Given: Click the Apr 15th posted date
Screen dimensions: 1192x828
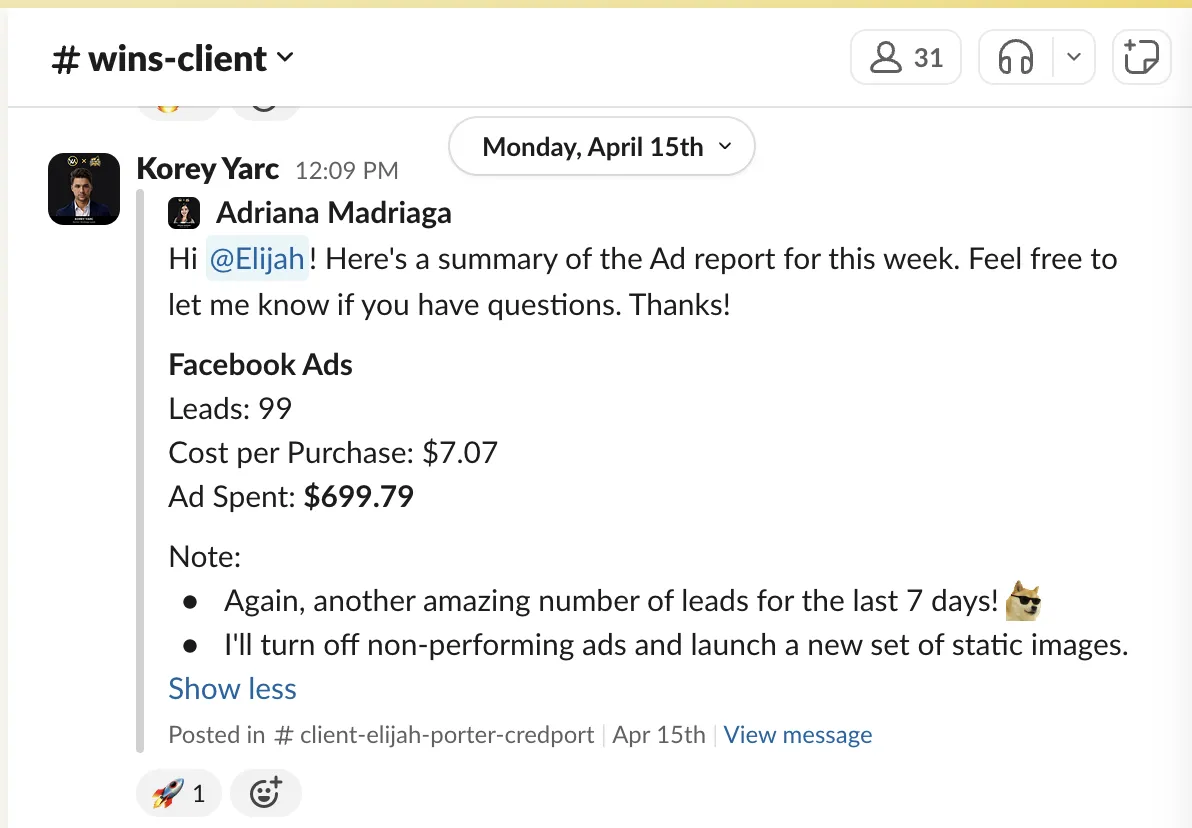Looking at the screenshot, I should coord(658,734).
